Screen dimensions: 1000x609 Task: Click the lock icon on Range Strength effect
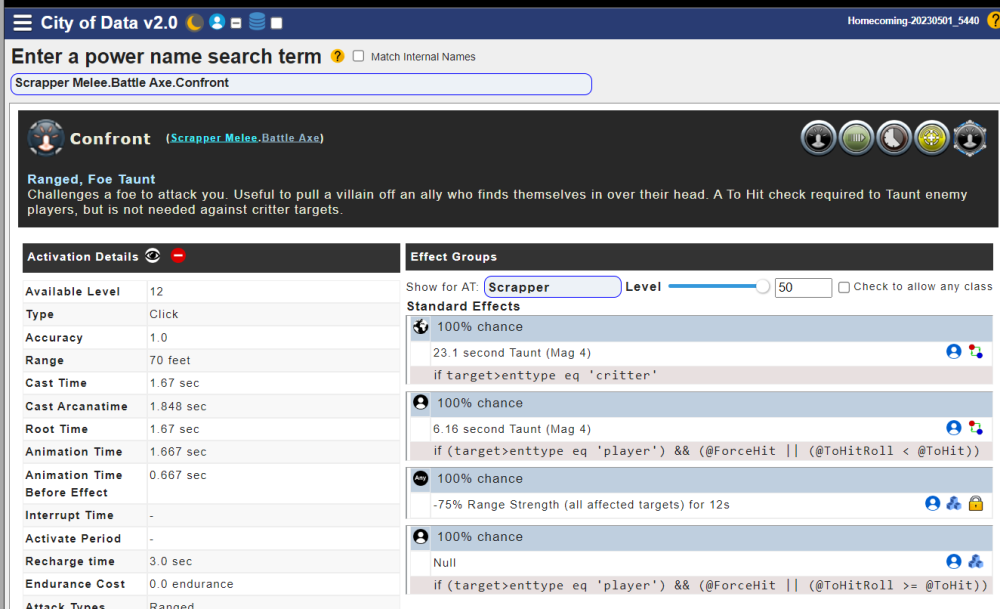click(976, 504)
